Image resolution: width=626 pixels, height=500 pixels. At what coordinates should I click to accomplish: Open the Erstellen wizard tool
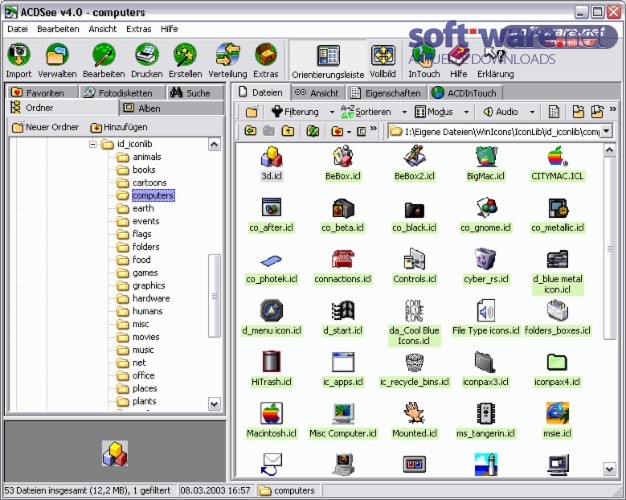click(185, 61)
